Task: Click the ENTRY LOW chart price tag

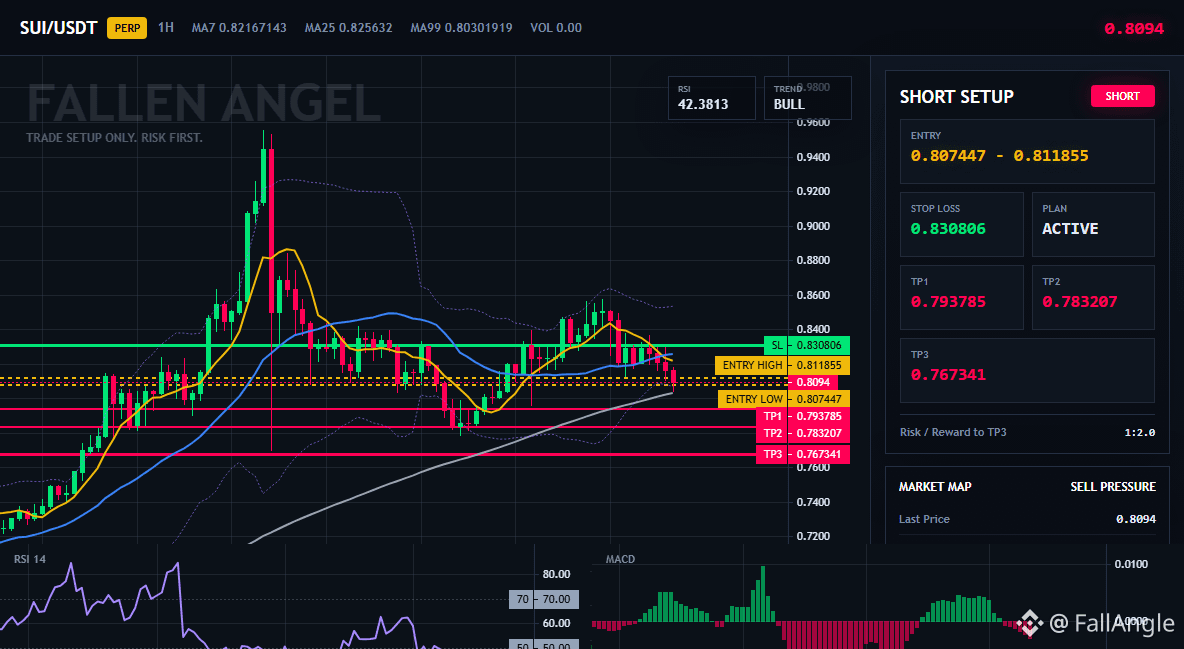Action: (x=784, y=399)
